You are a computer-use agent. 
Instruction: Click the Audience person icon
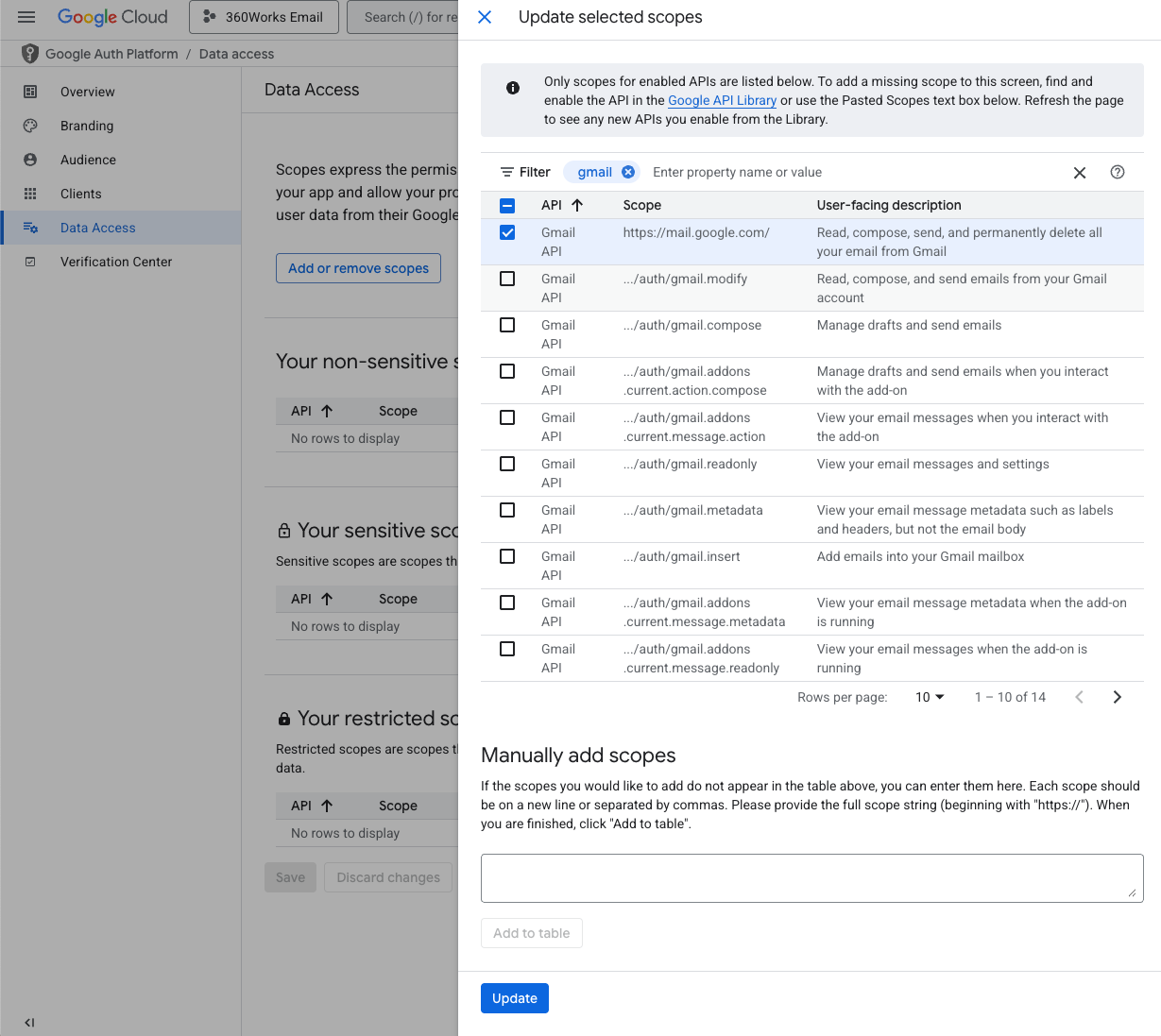tap(30, 160)
